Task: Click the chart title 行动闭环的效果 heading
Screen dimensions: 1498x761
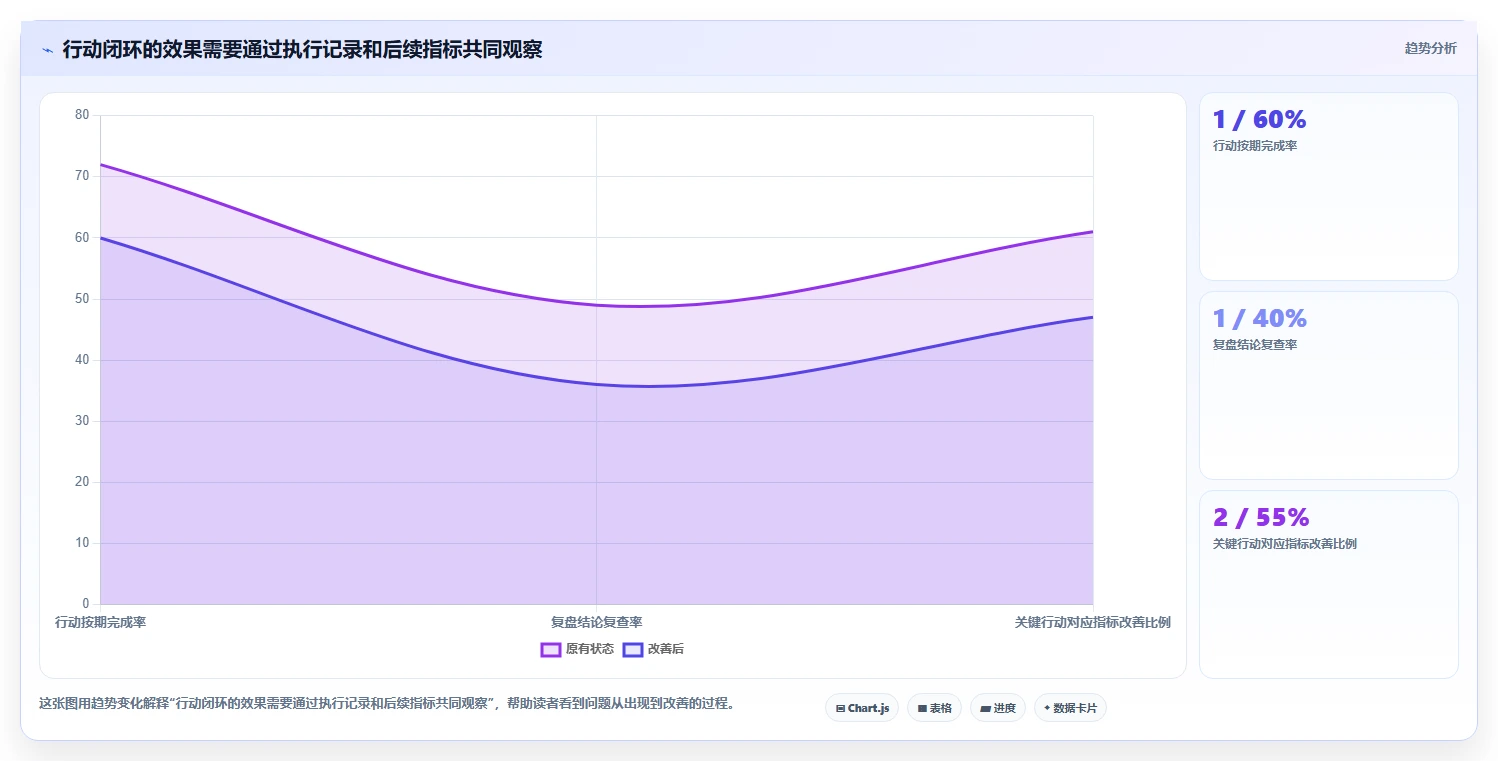Action: coord(302,50)
